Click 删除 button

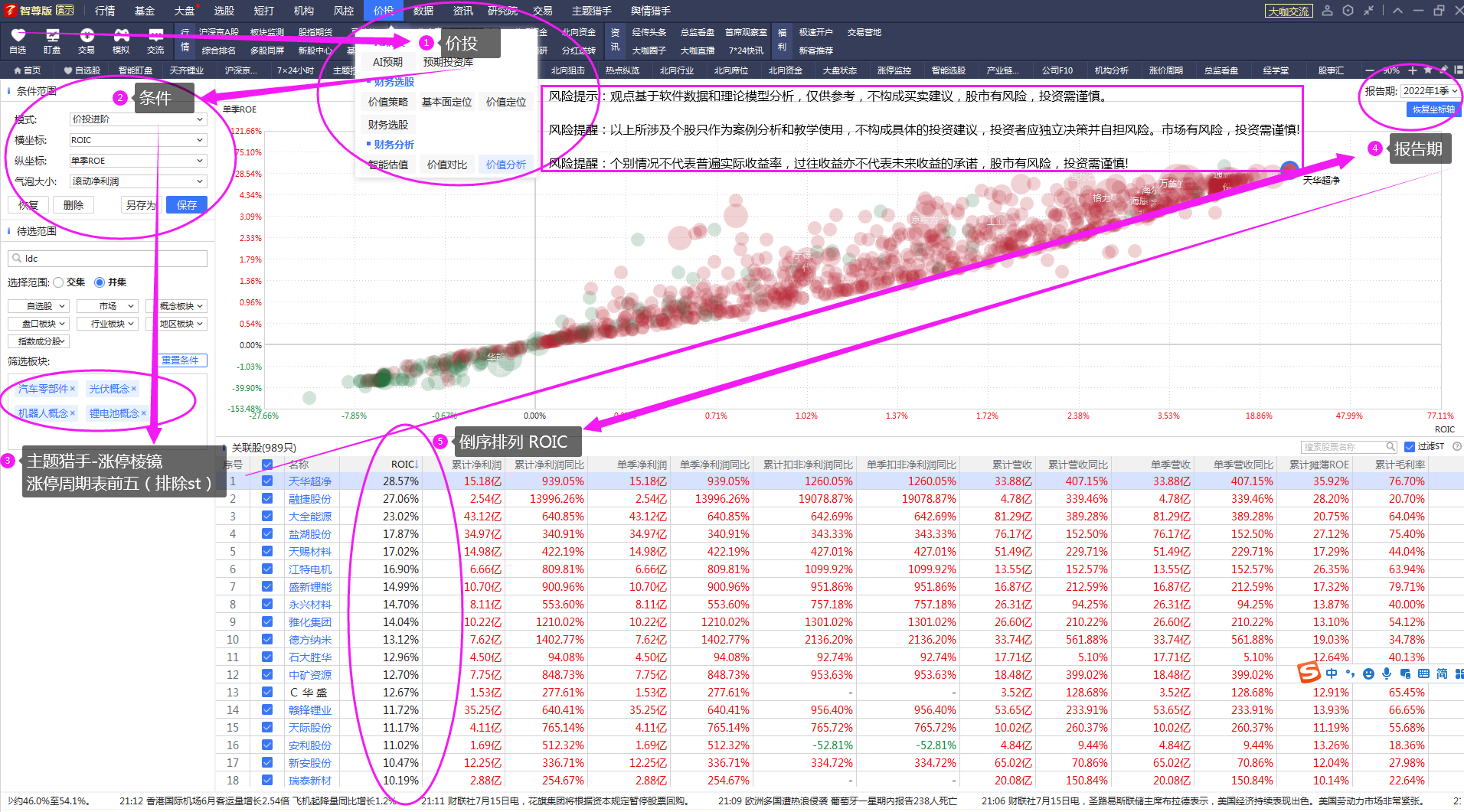click(74, 205)
